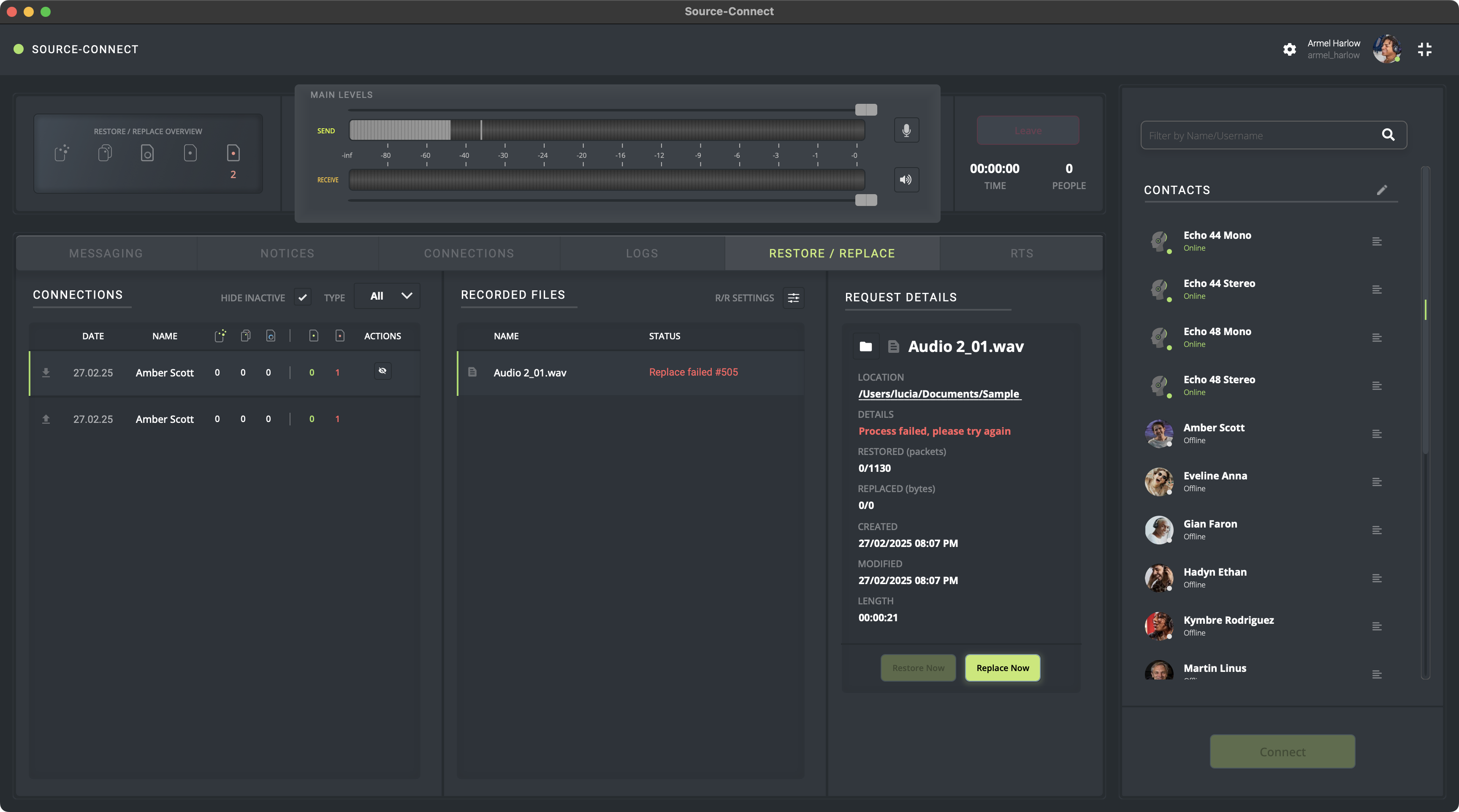The image size is (1459, 812).
Task: Click the microphone mute icon
Action: (x=906, y=130)
